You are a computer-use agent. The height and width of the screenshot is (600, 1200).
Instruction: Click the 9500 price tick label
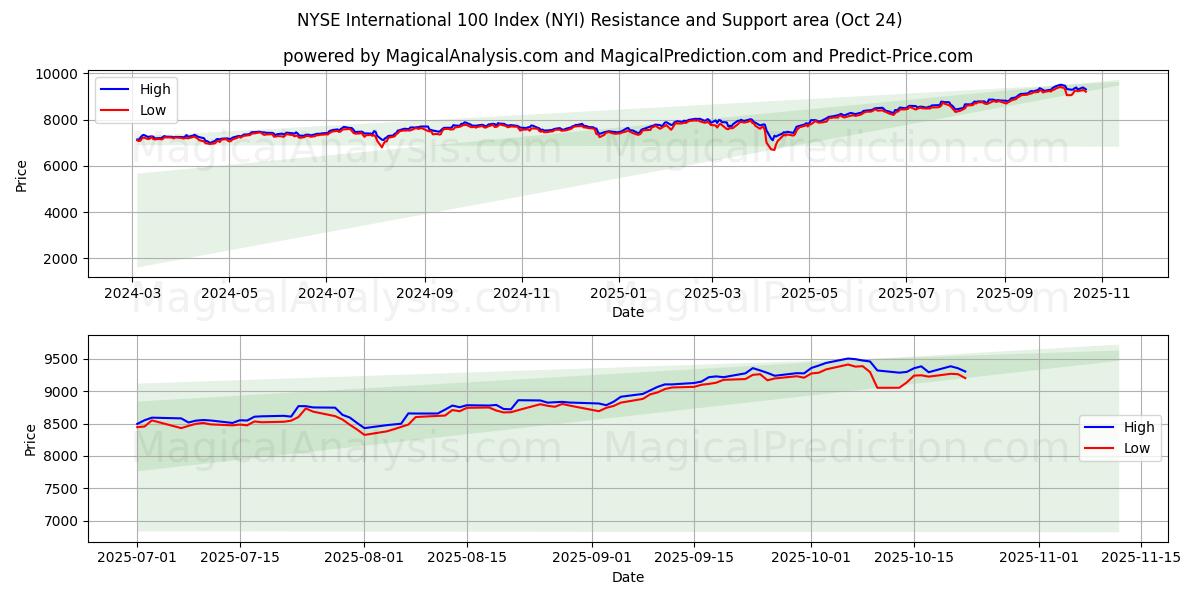(61, 359)
